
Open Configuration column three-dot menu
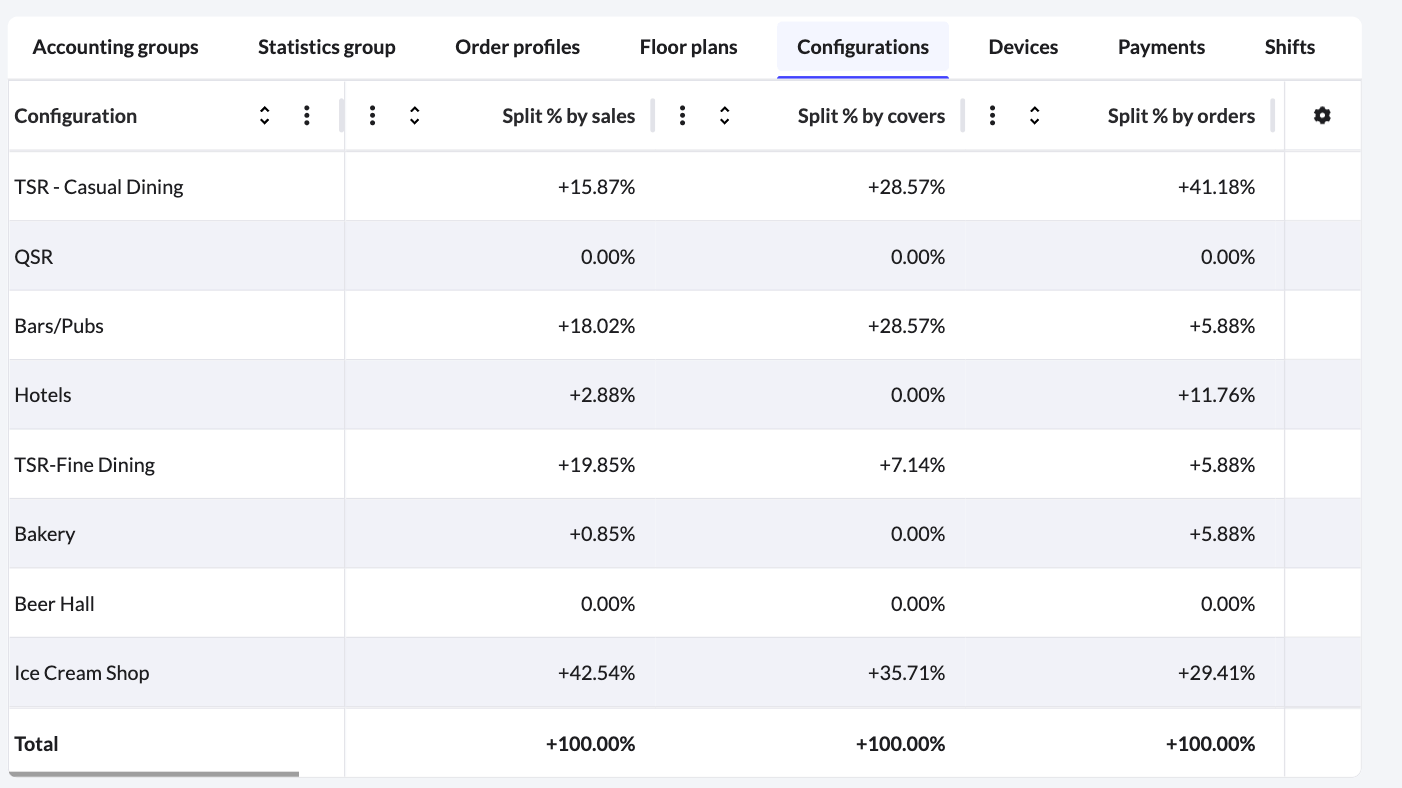pos(307,116)
